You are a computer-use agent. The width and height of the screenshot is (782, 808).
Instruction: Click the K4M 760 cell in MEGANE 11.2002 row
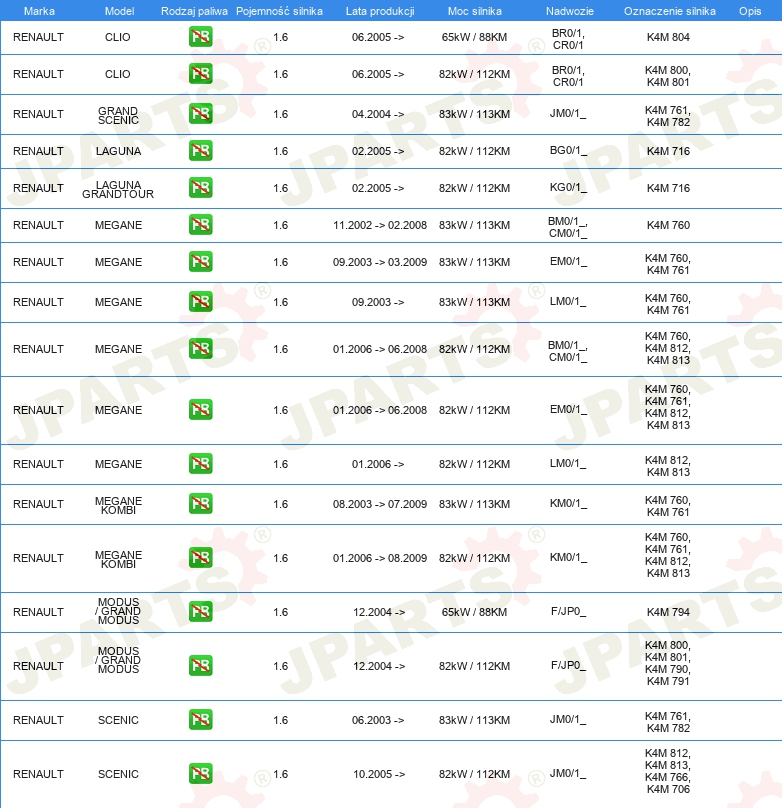(x=668, y=225)
